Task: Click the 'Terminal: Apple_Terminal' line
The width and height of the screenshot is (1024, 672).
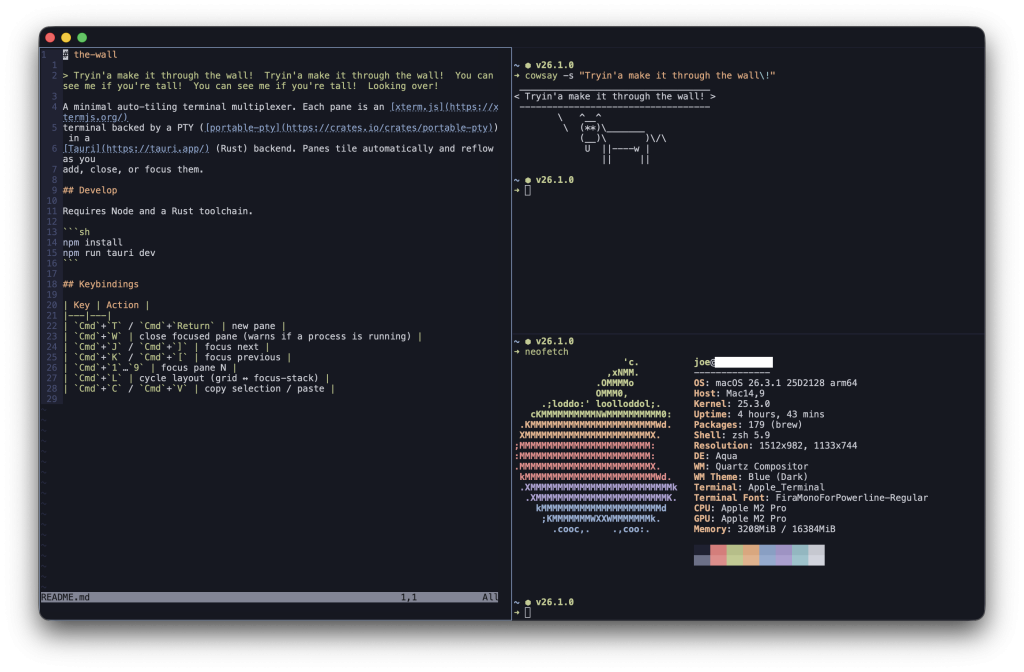Action: pyautogui.click(x=759, y=488)
